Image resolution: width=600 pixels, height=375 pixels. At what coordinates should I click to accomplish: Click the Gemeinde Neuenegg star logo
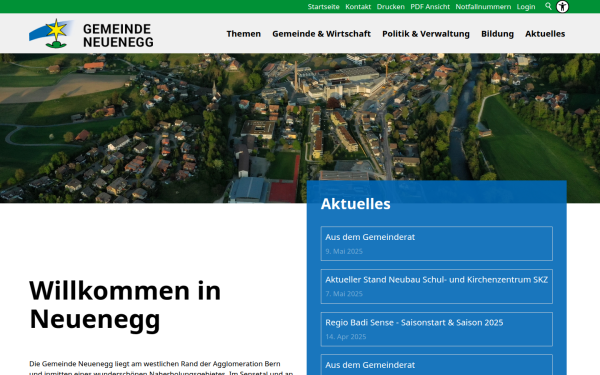[x=51, y=34]
